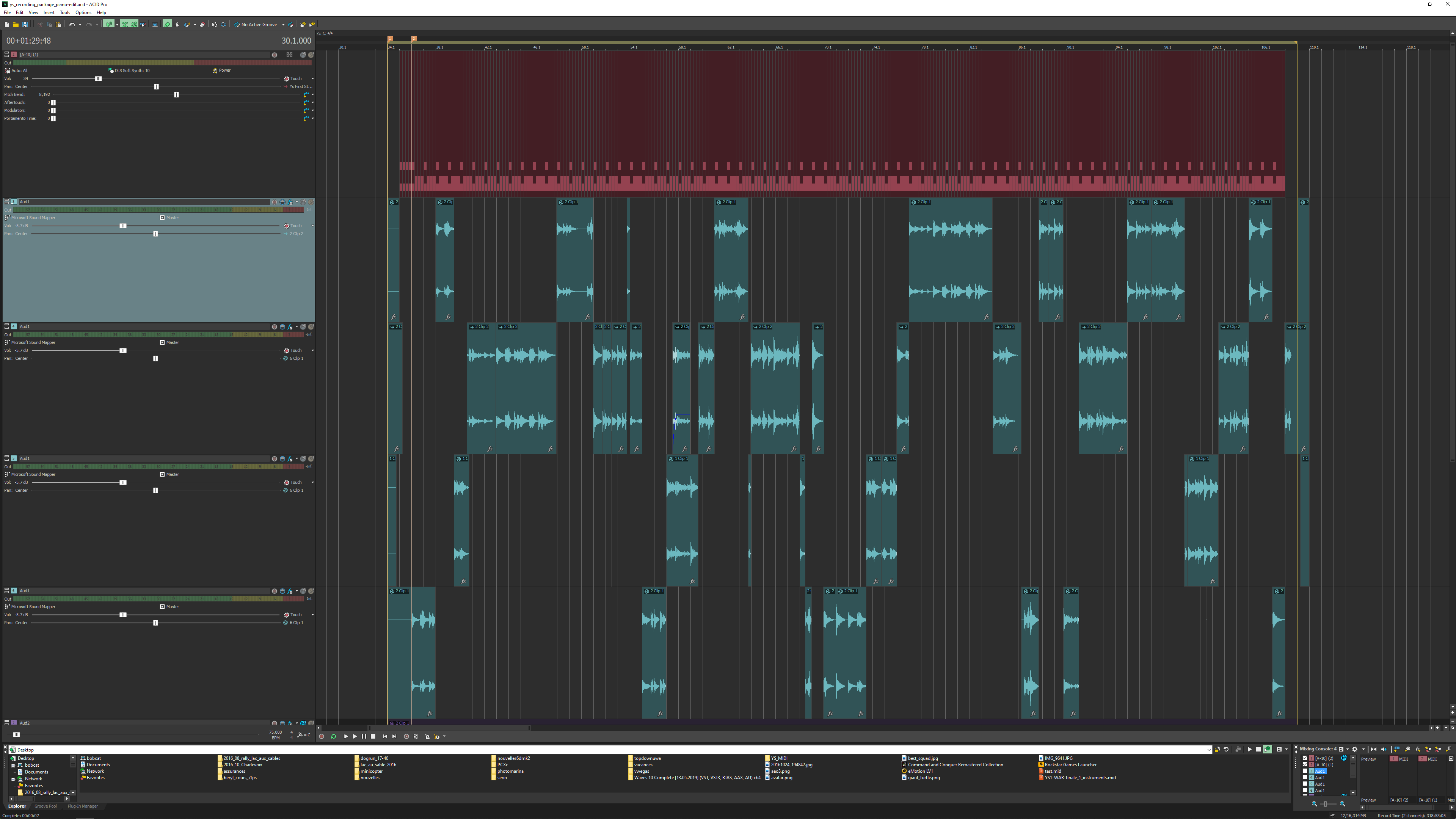
Task: Solo the [A-10] (1) MIDI track
Action: click(311, 55)
